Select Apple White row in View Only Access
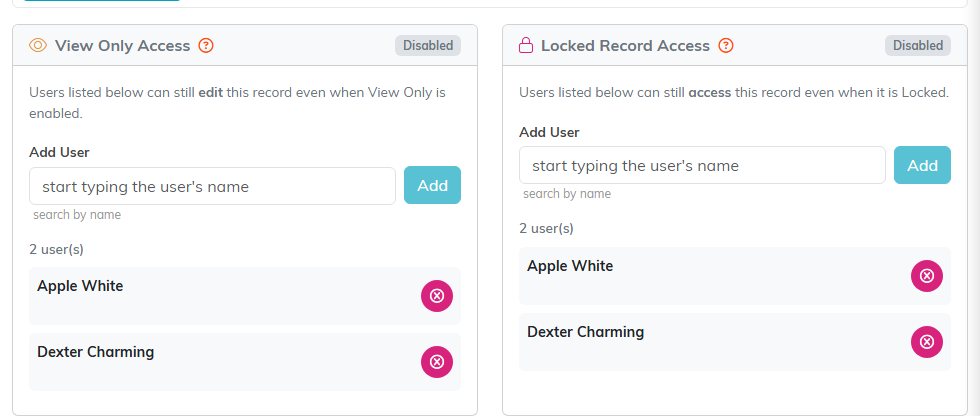This screenshot has width=980, height=416. tap(245, 296)
